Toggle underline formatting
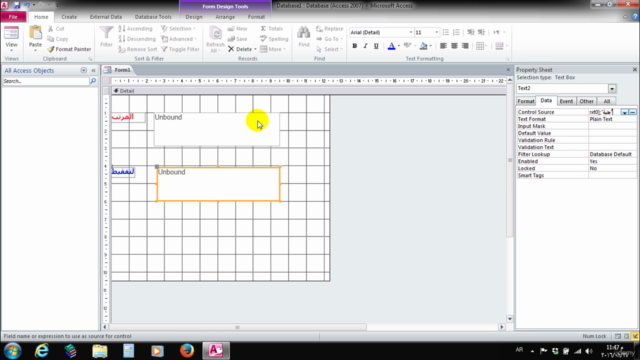The image size is (640, 360). [376, 46]
